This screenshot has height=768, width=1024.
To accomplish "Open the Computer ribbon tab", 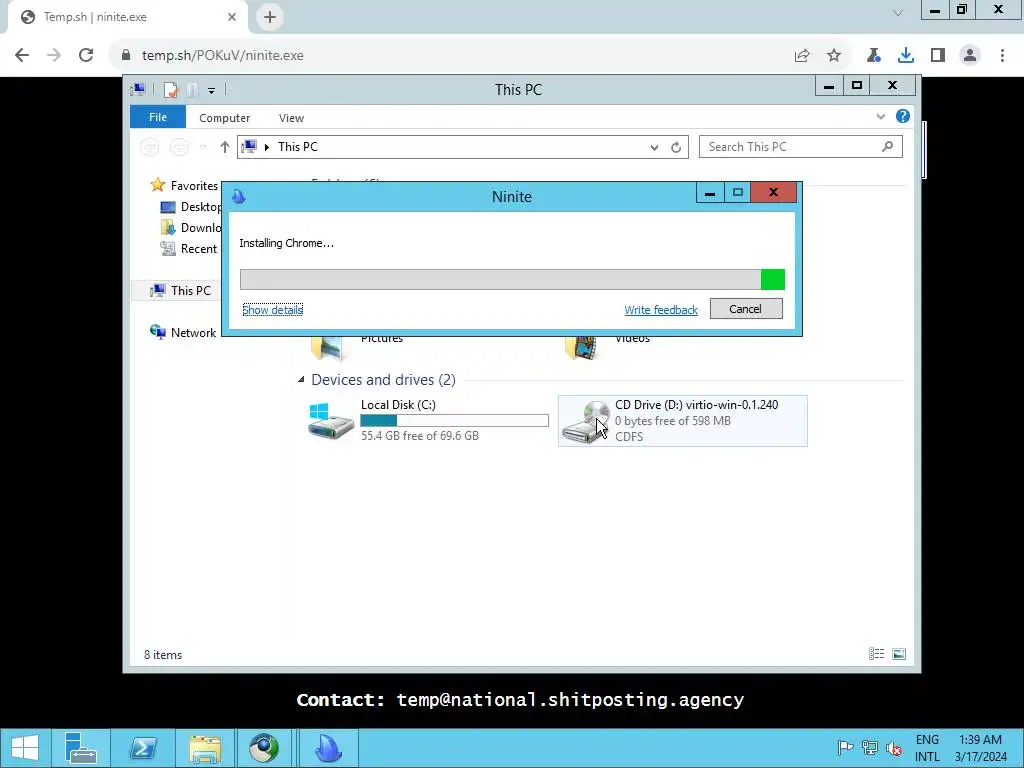I will tap(225, 118).
